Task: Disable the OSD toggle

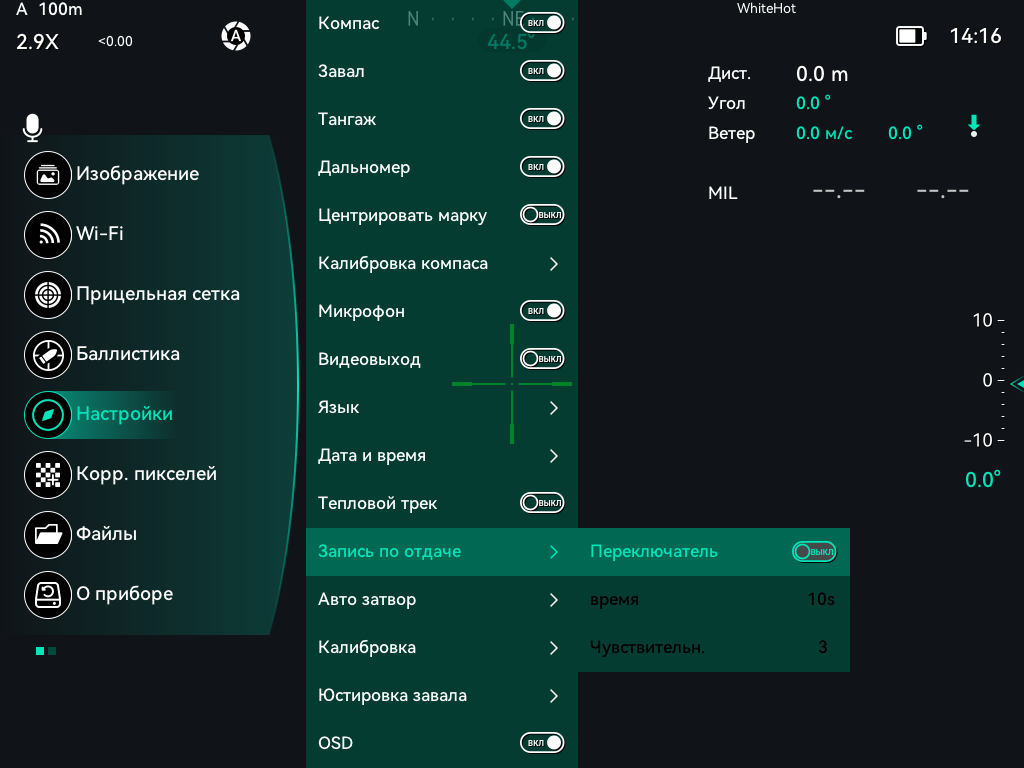Action: pos(542,743)
